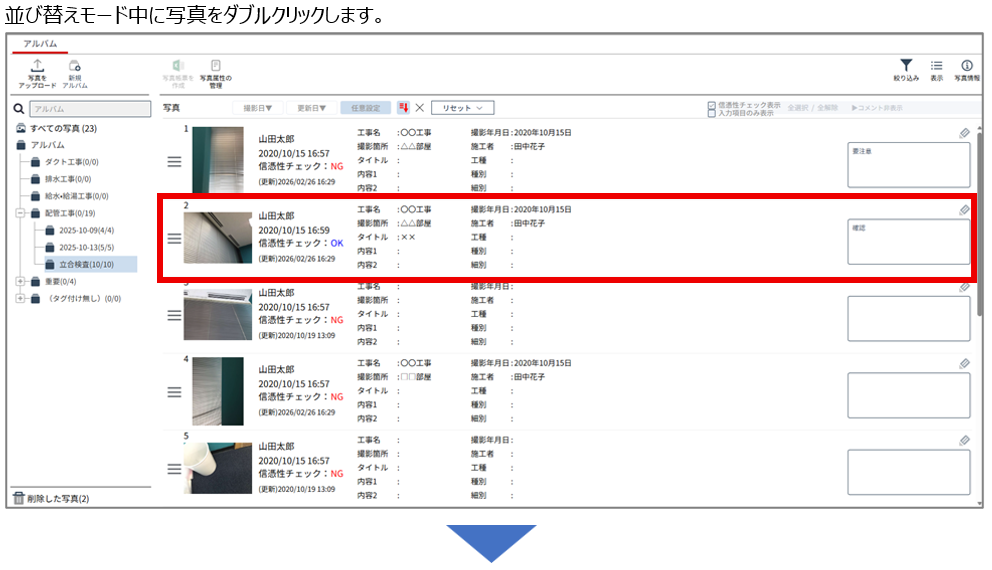Switch to the アルバム tab
Viewport: 992px width, 570px height.
pos(40,44)
